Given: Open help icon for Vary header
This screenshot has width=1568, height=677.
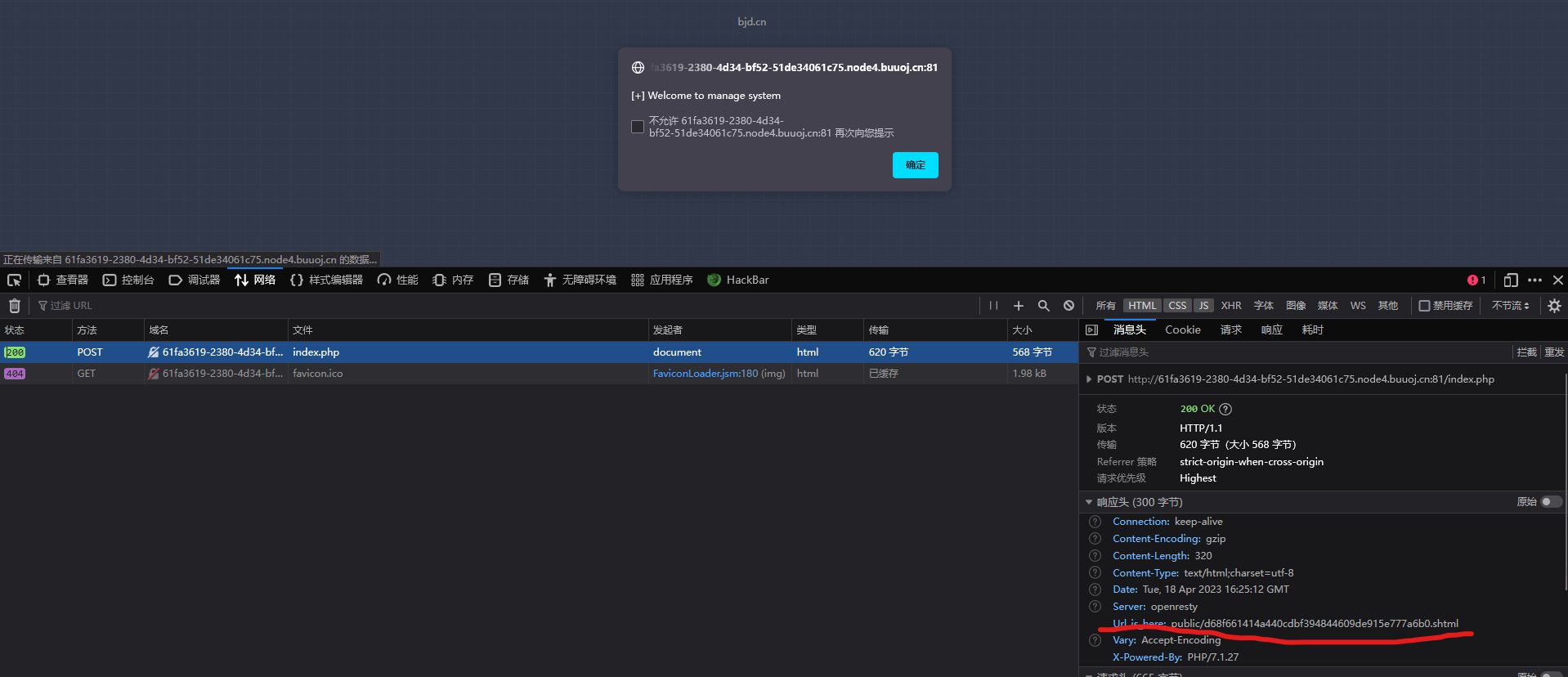Looking at the screenshot, I should click(x=1095, y=640).
